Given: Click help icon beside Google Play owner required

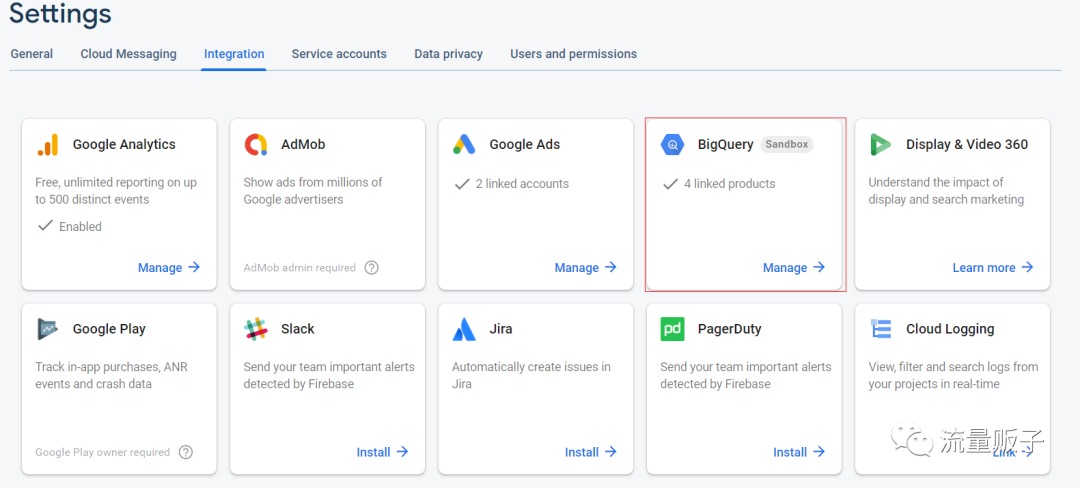Looking at the screenshot, I should (x=186, y=452).
